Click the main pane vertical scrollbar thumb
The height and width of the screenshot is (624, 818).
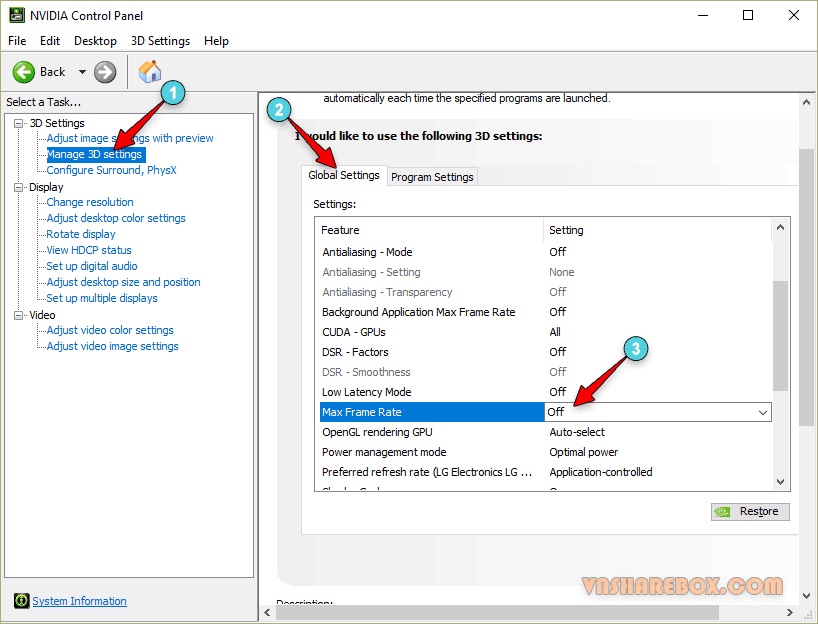[x=806, y=287]
